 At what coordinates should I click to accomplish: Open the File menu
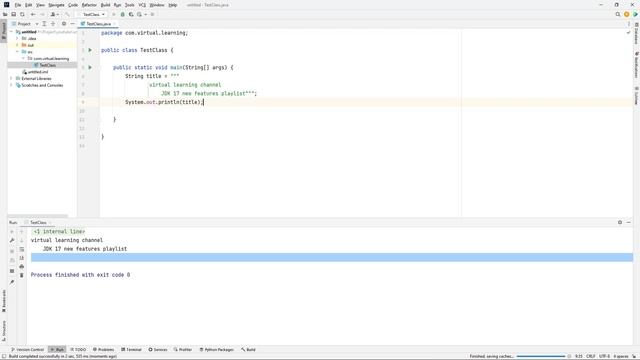tap(18, 5)
